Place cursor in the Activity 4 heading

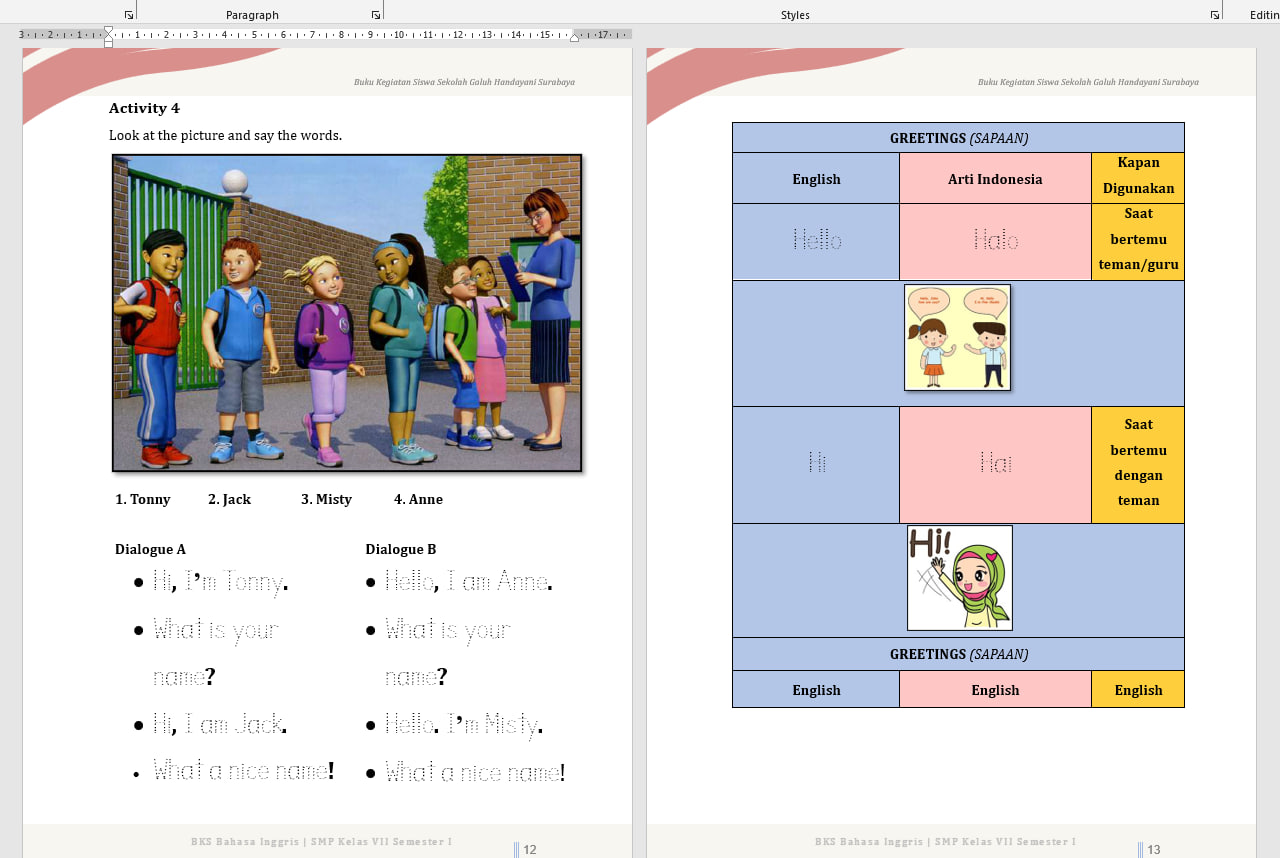tap(144, 108)
